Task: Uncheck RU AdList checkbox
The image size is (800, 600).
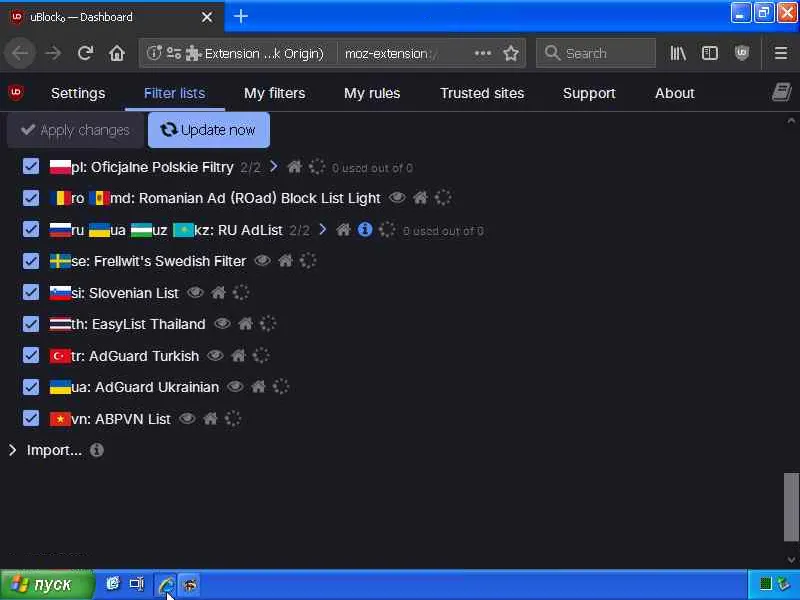Action: (x=31, y=230)
